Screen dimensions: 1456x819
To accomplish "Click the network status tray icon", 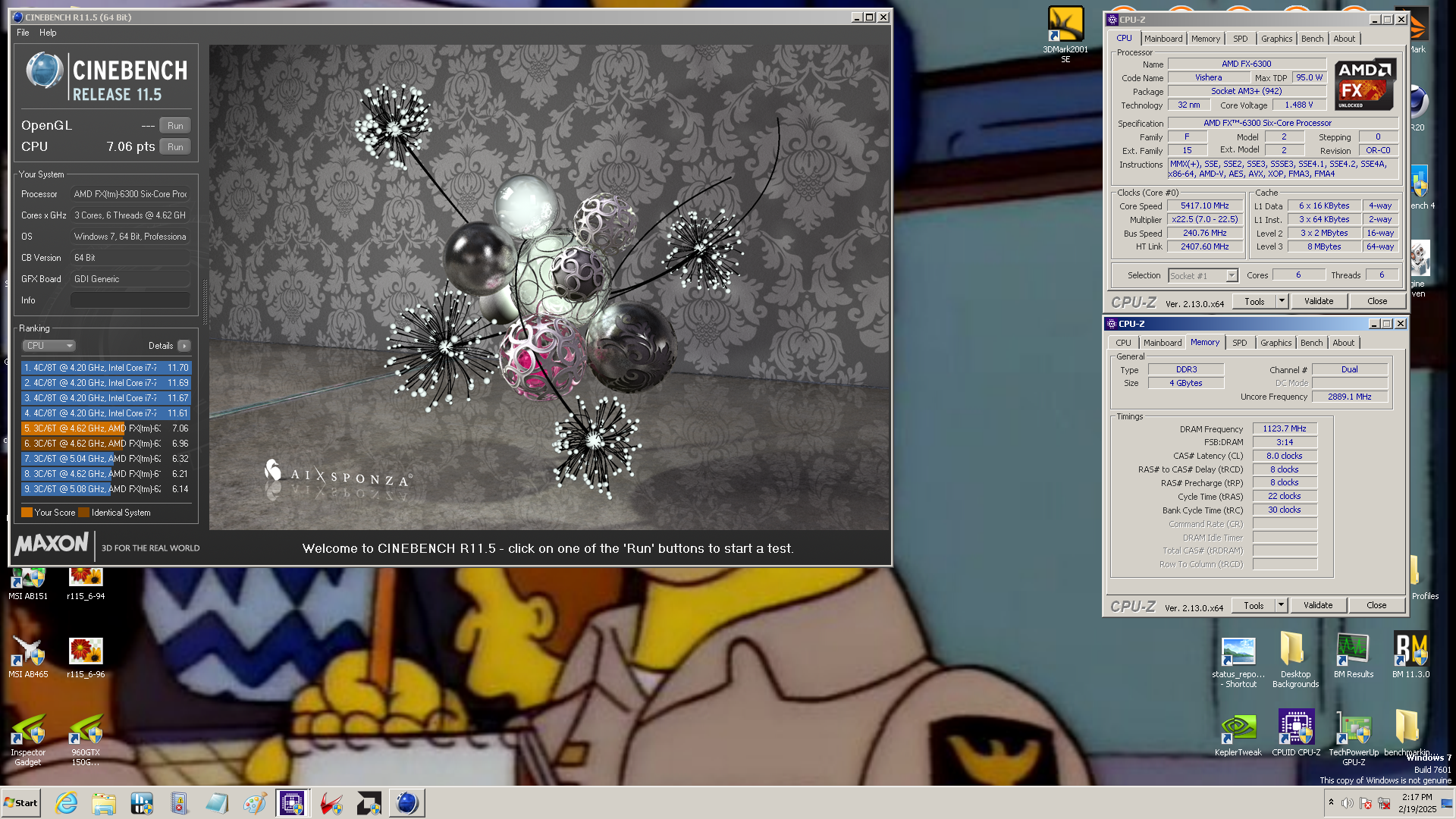I will point(1384,803).
